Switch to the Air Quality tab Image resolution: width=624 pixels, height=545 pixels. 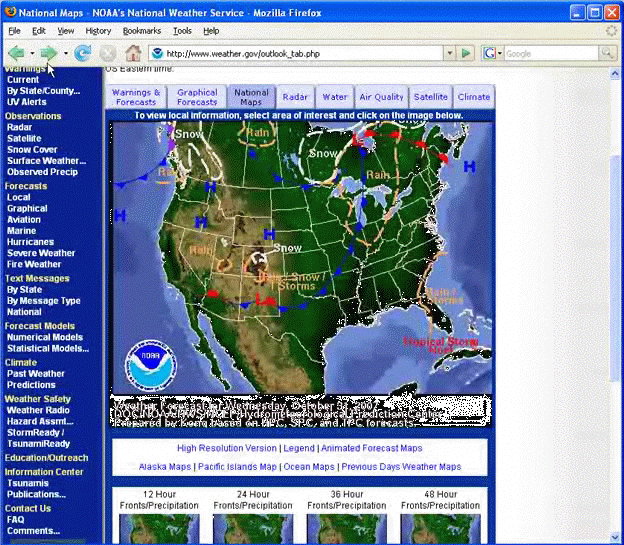[381, 97]
